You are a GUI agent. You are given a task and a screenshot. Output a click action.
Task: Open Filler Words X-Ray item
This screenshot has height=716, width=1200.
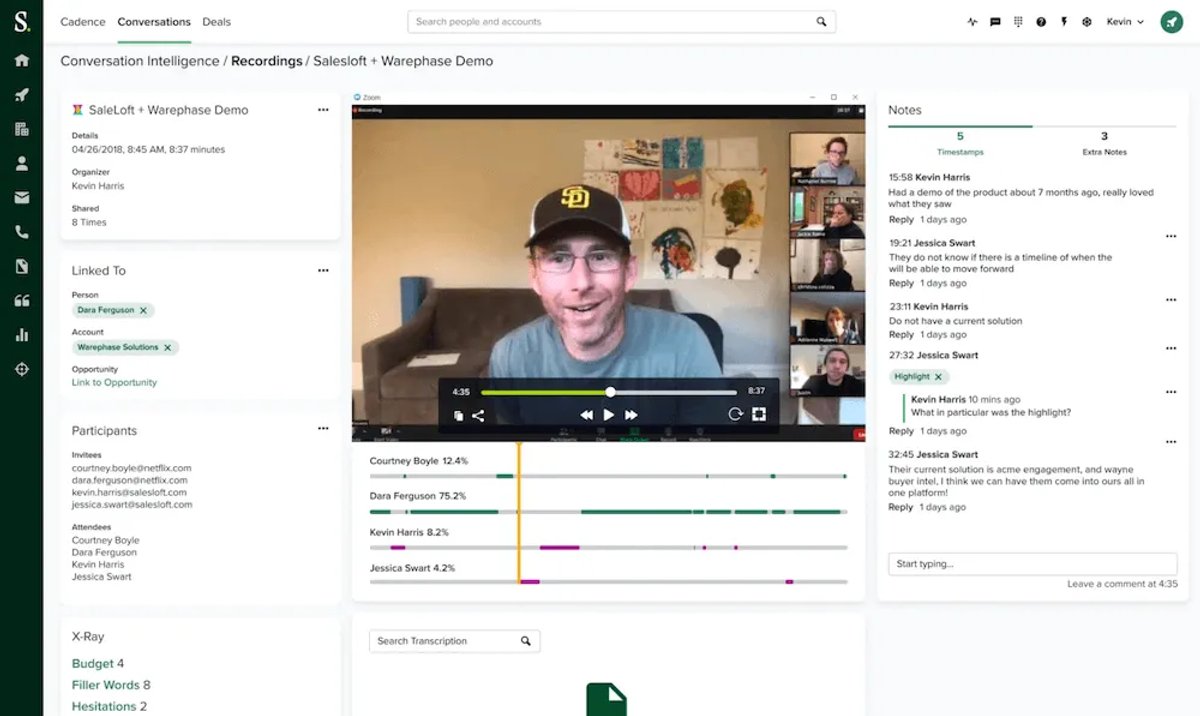tap(111, 685)
